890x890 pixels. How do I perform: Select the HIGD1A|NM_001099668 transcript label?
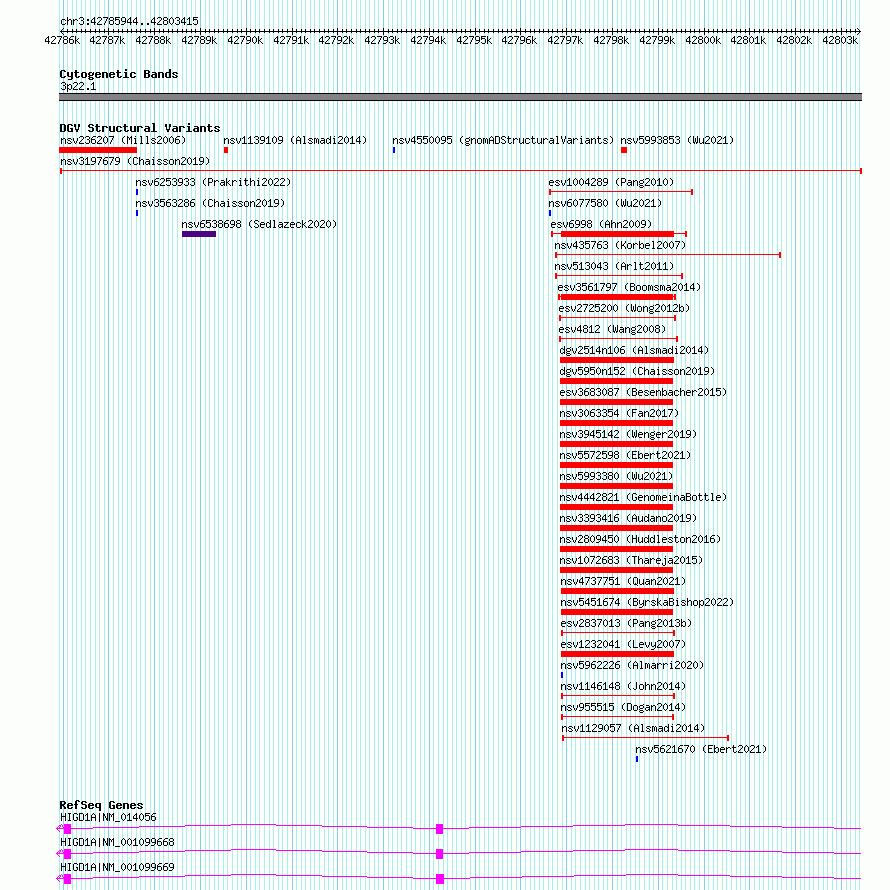click(117, 842)
